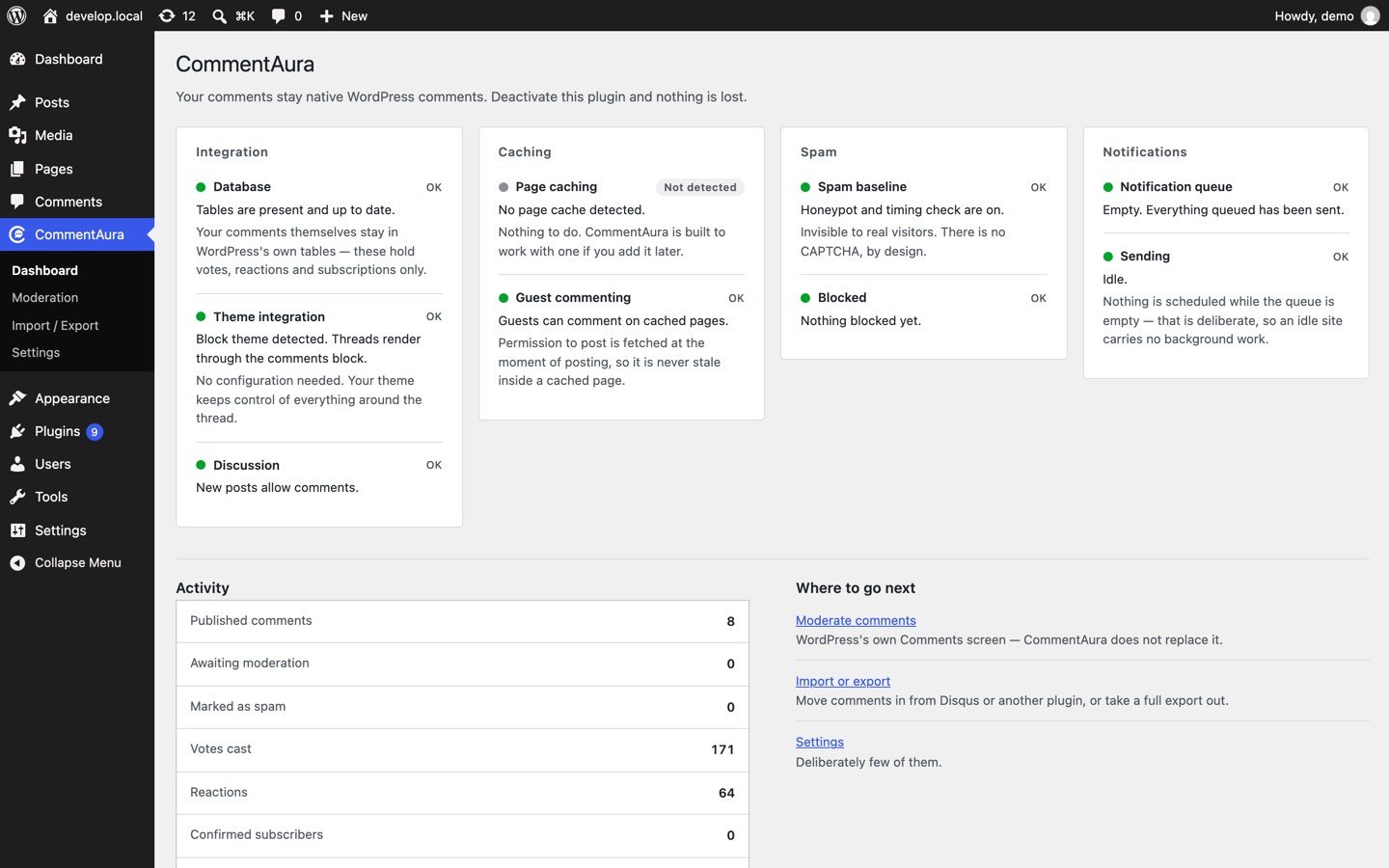Click the Posts pin icon
1389x868 pixels.
pyautogui.click(x=17, y=102)
